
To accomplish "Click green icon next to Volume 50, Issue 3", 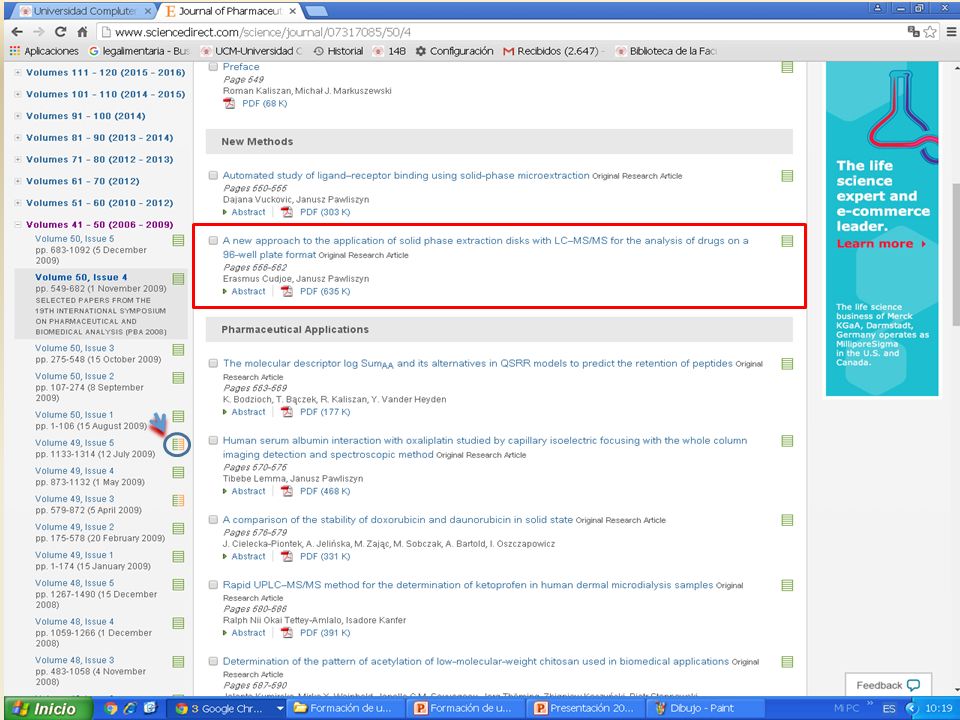I will pyautogui.click(x=178, y=350).
